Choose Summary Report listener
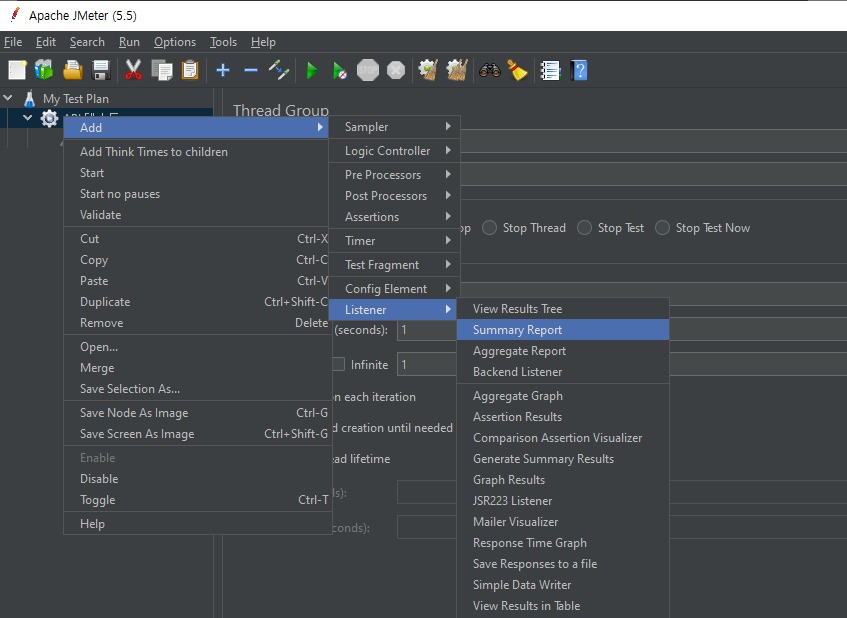This screenshot has width=847, height=618. (x=563, y=330)
